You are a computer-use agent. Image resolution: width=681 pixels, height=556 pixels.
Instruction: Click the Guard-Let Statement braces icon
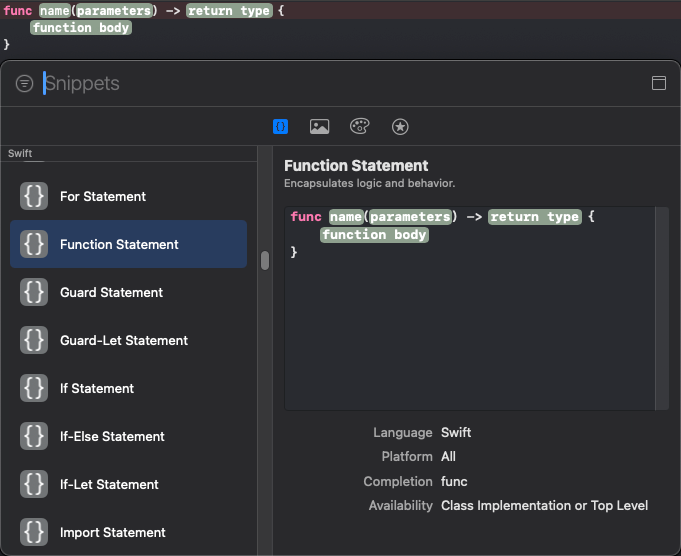[34, 340]
